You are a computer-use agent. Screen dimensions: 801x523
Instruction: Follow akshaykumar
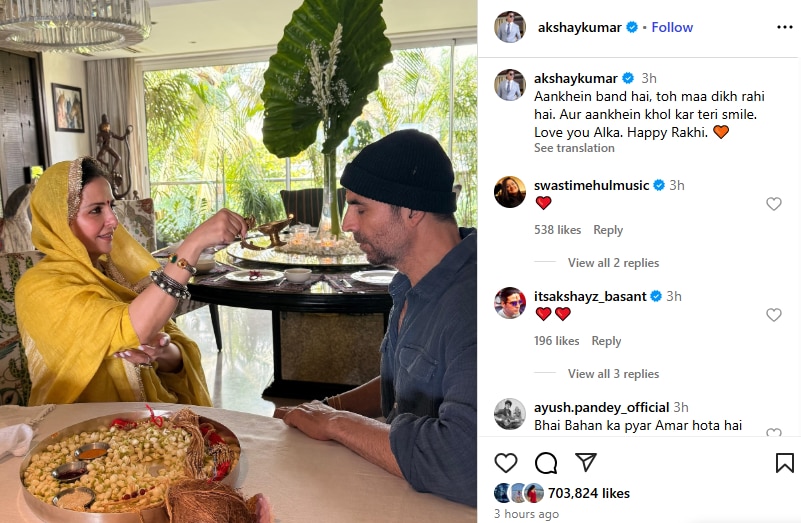click(x=672, y=27)
